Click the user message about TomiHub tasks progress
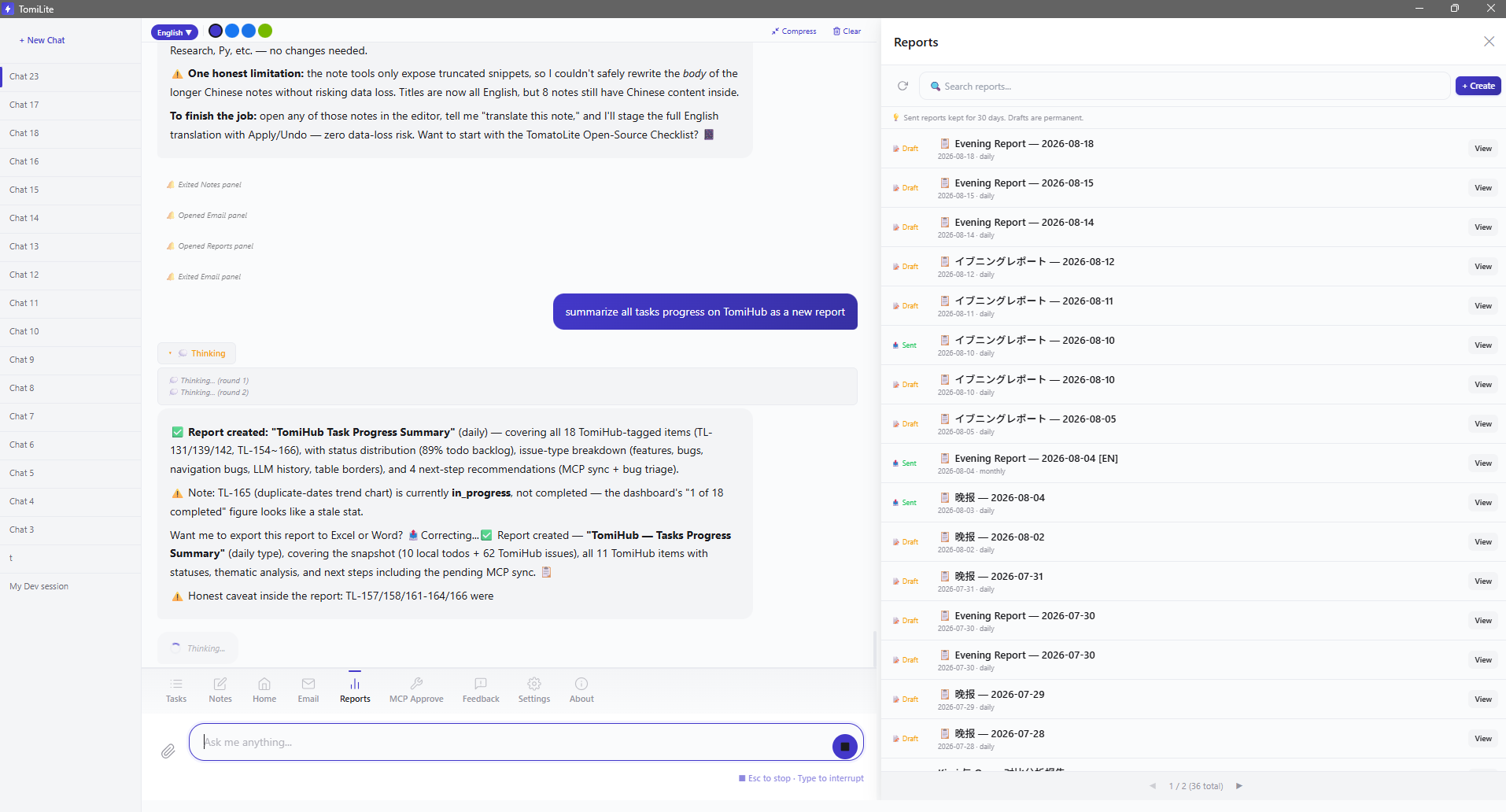1506x812 pixels. click(x=705, y=312)
